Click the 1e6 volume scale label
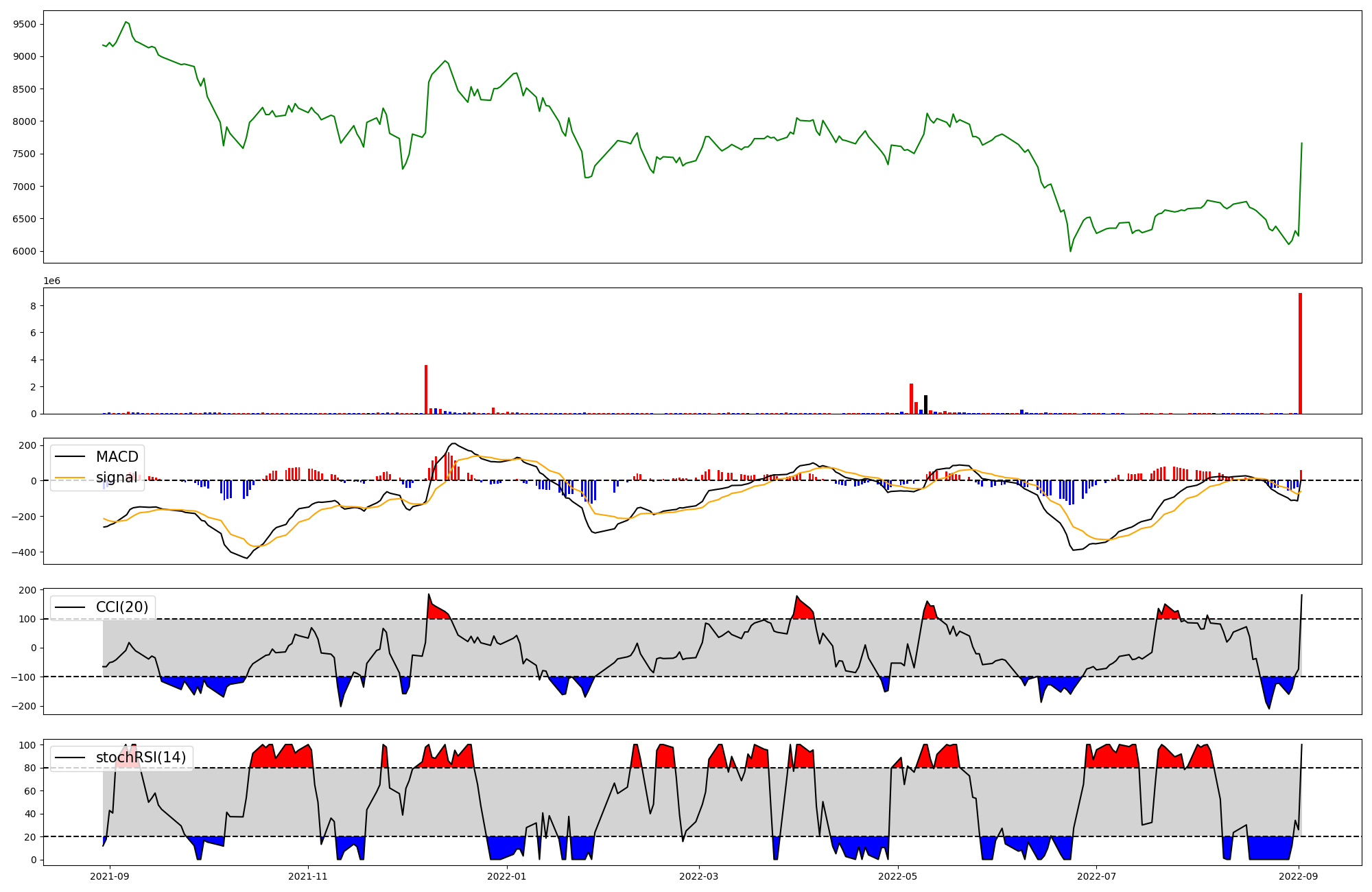This screenshot has width=1372, height=892. (x=52, y=281)
